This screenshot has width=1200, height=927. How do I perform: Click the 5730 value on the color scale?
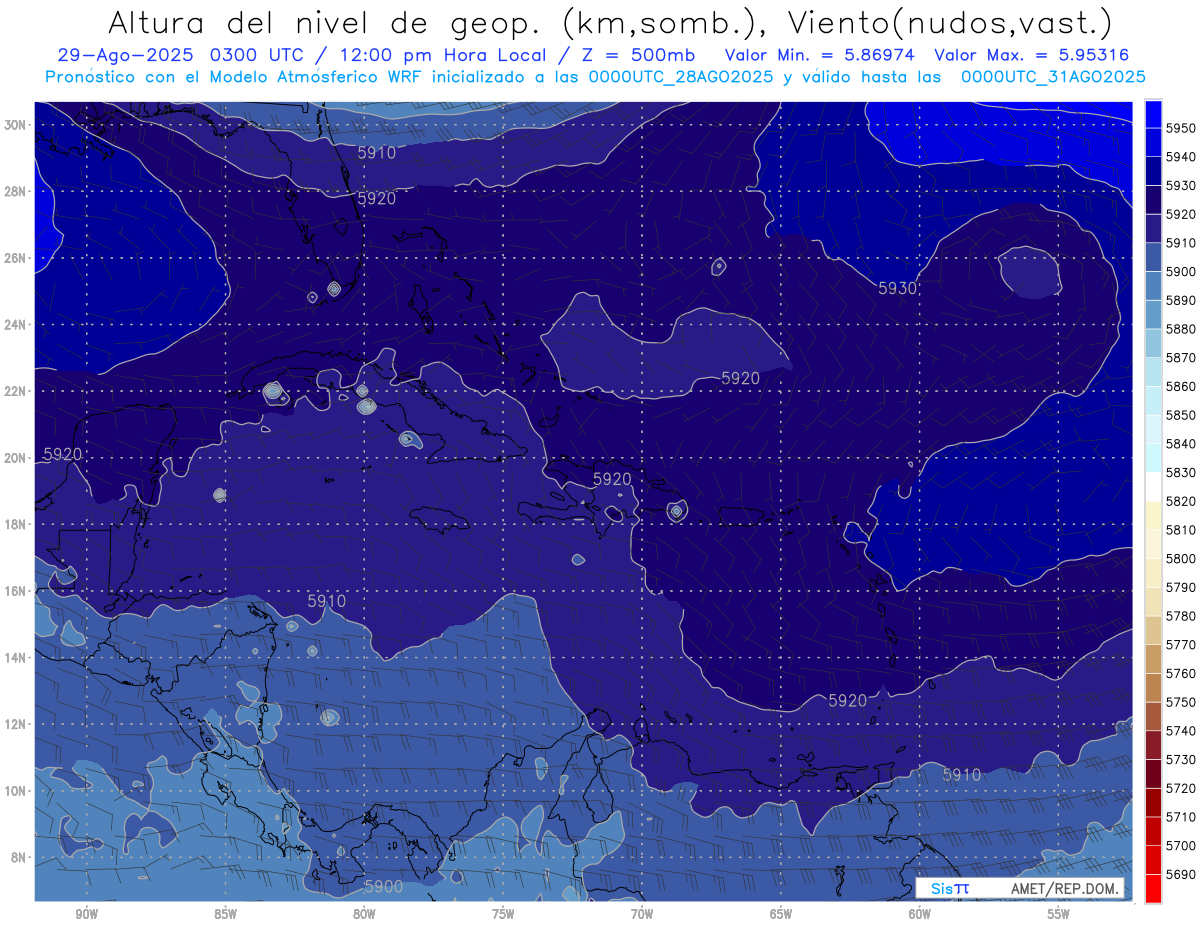tap(1181, 759)
